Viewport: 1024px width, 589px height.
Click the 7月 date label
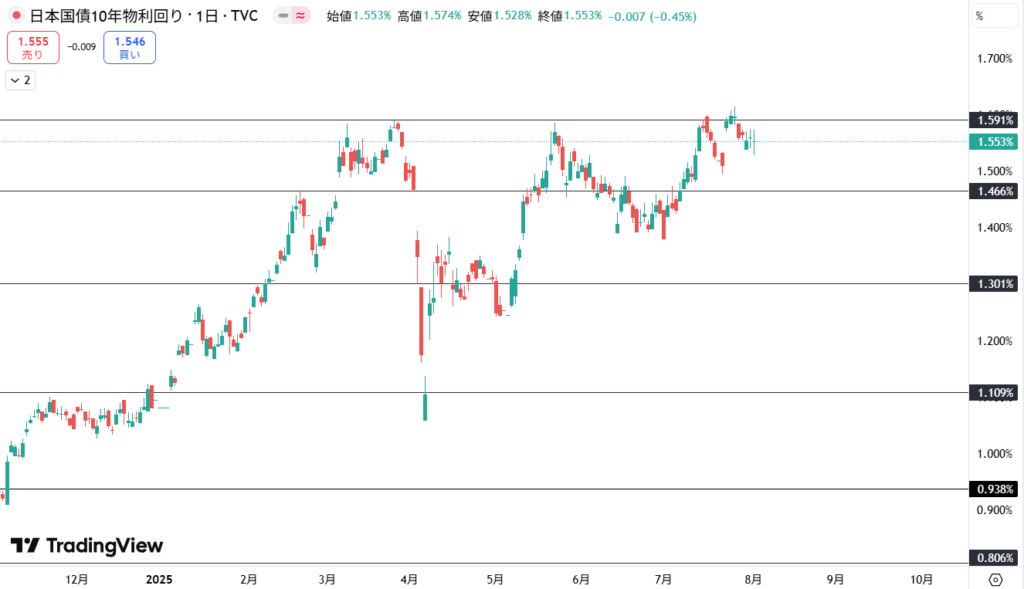[663, 579]
